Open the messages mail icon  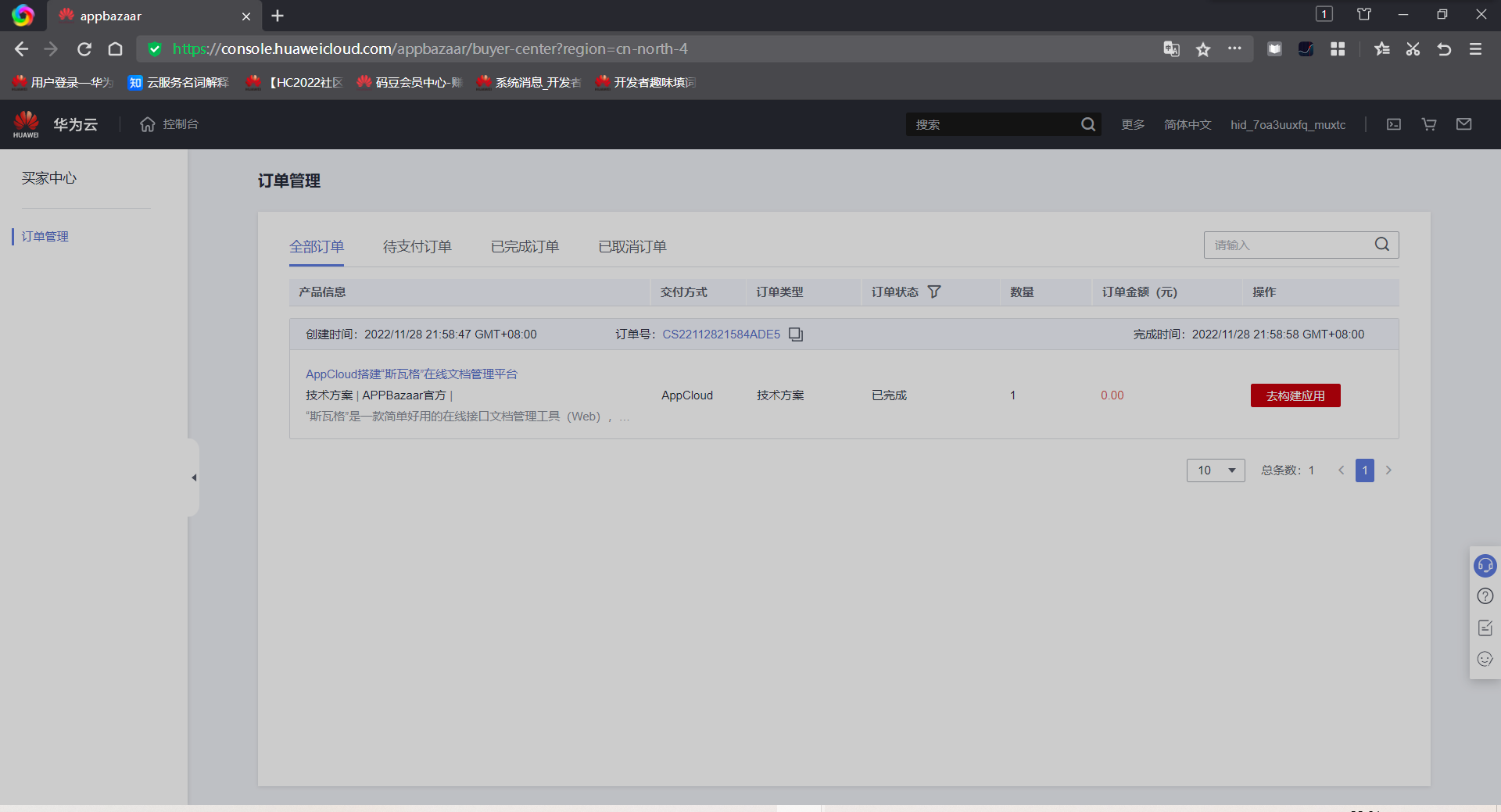[1464, 124]
